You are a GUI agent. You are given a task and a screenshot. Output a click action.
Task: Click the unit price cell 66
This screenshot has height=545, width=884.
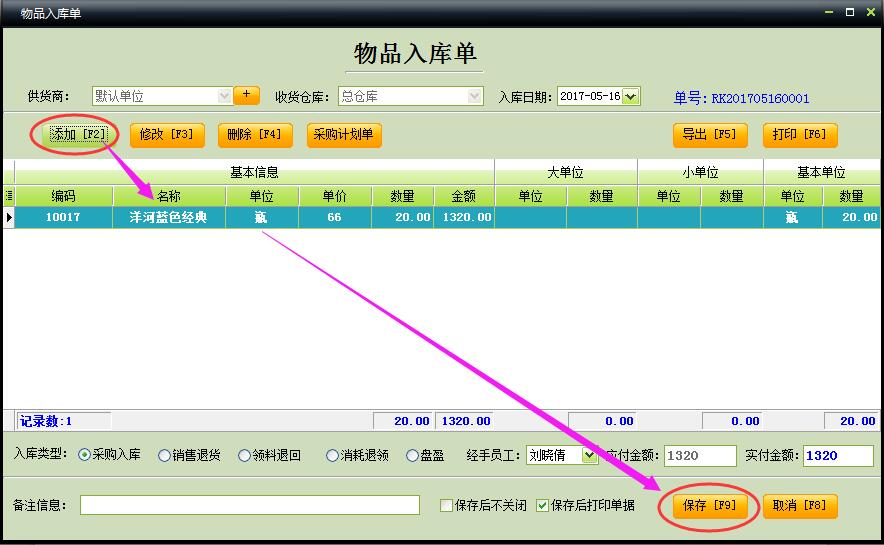coord(334,217)
